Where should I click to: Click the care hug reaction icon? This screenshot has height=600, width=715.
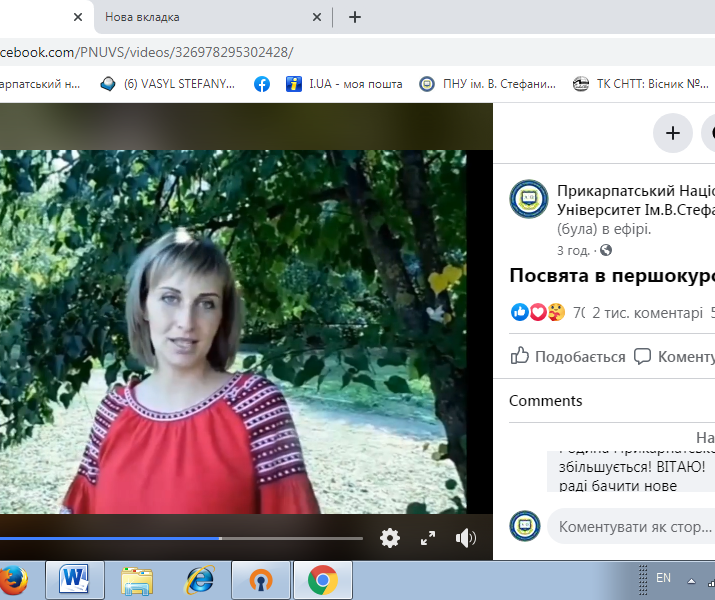coord(556,312)
